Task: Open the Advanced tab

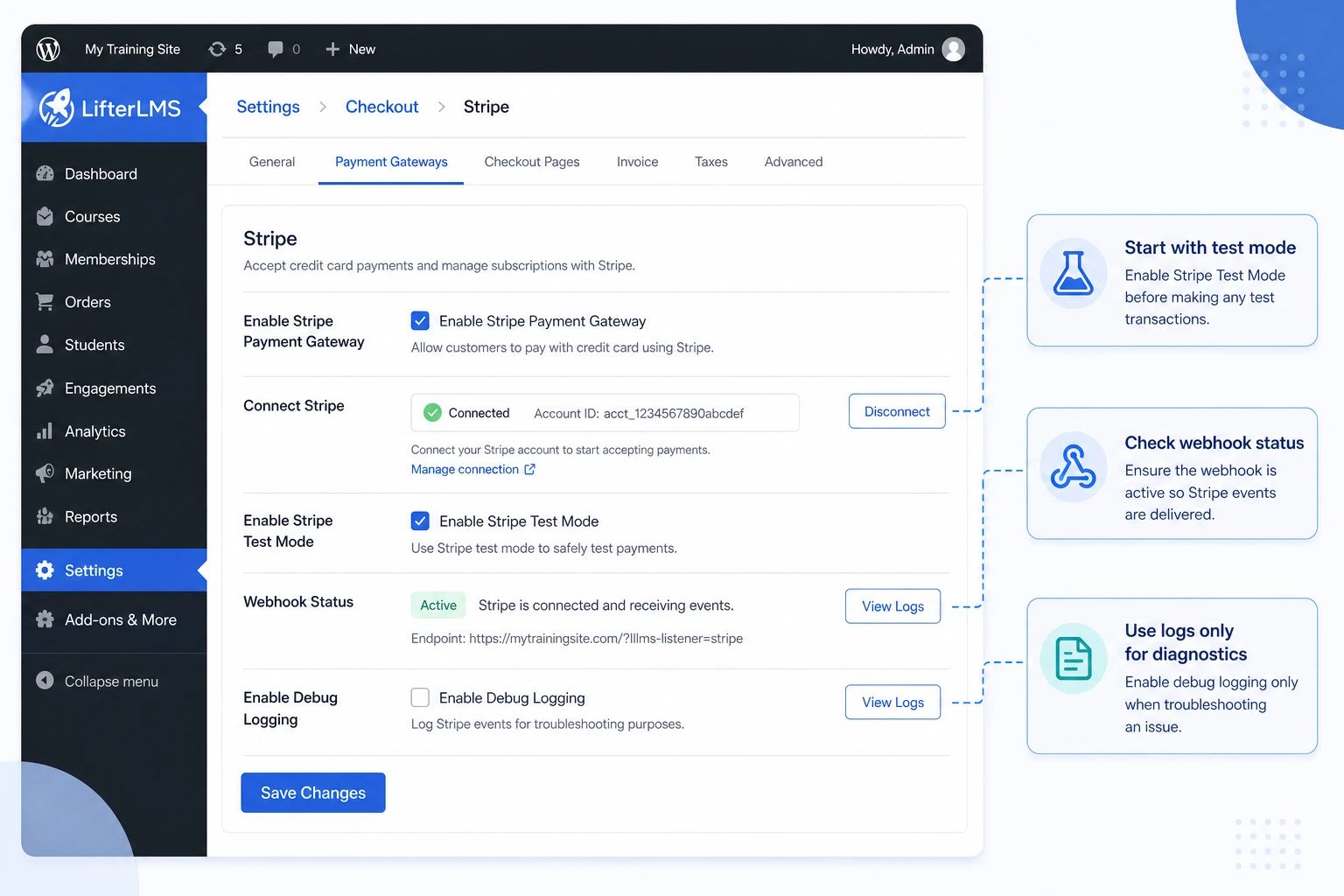Action: (x=794, y=162)
